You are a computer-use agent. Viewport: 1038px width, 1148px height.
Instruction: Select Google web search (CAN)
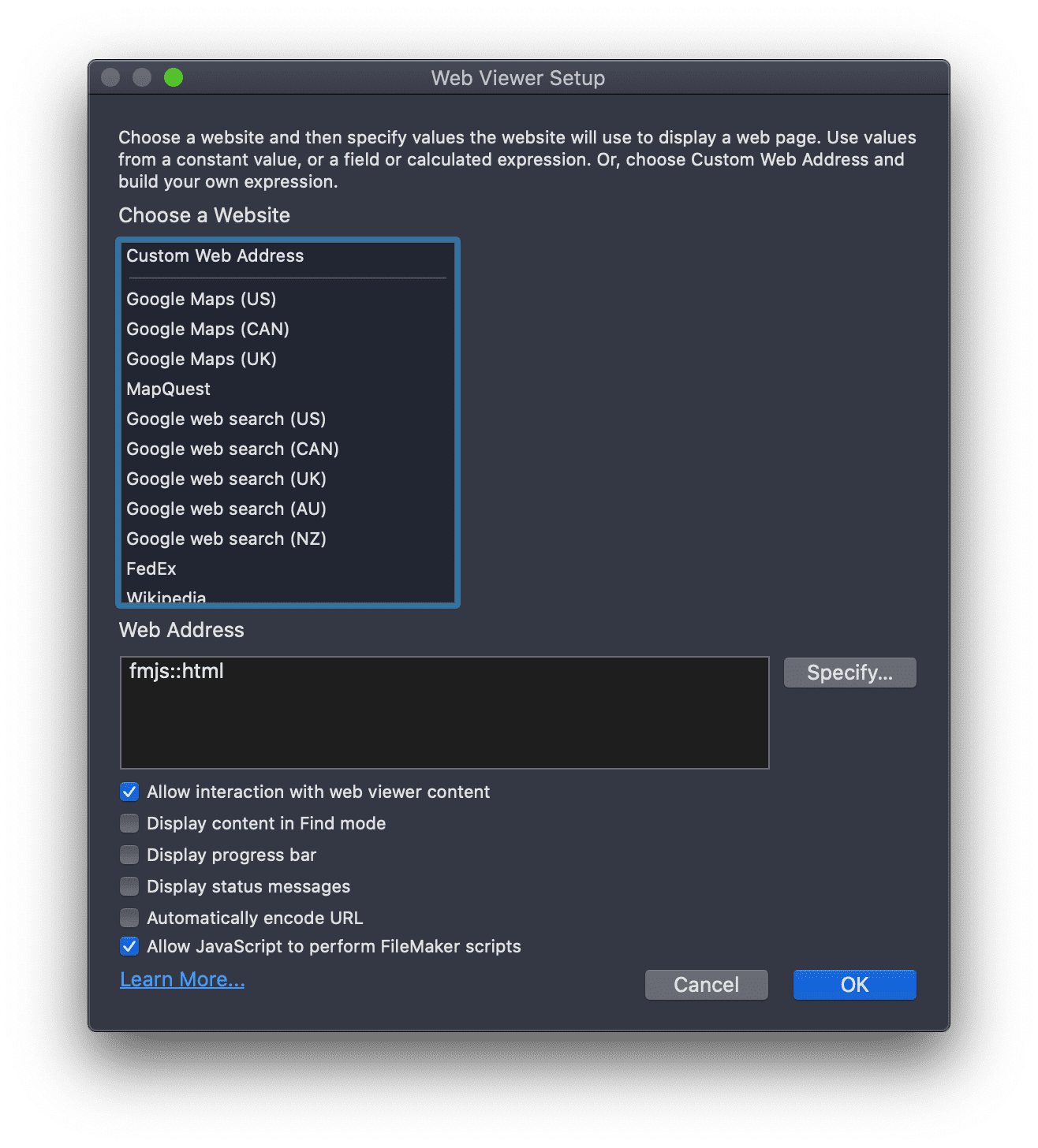[287, 449]
